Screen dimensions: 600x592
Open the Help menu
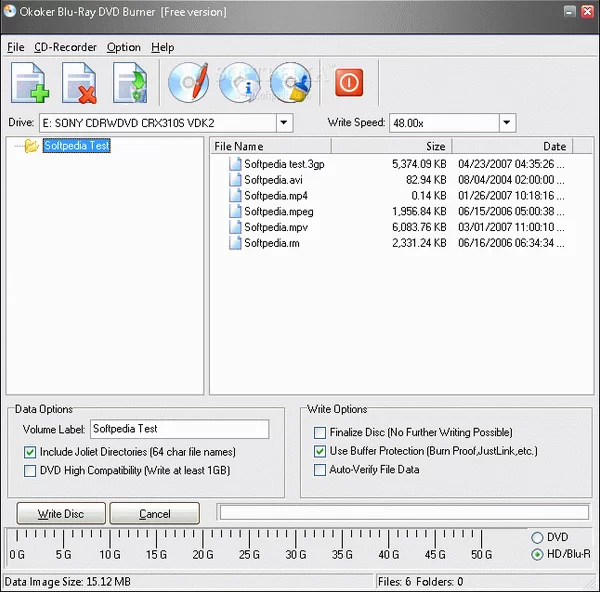163,47
